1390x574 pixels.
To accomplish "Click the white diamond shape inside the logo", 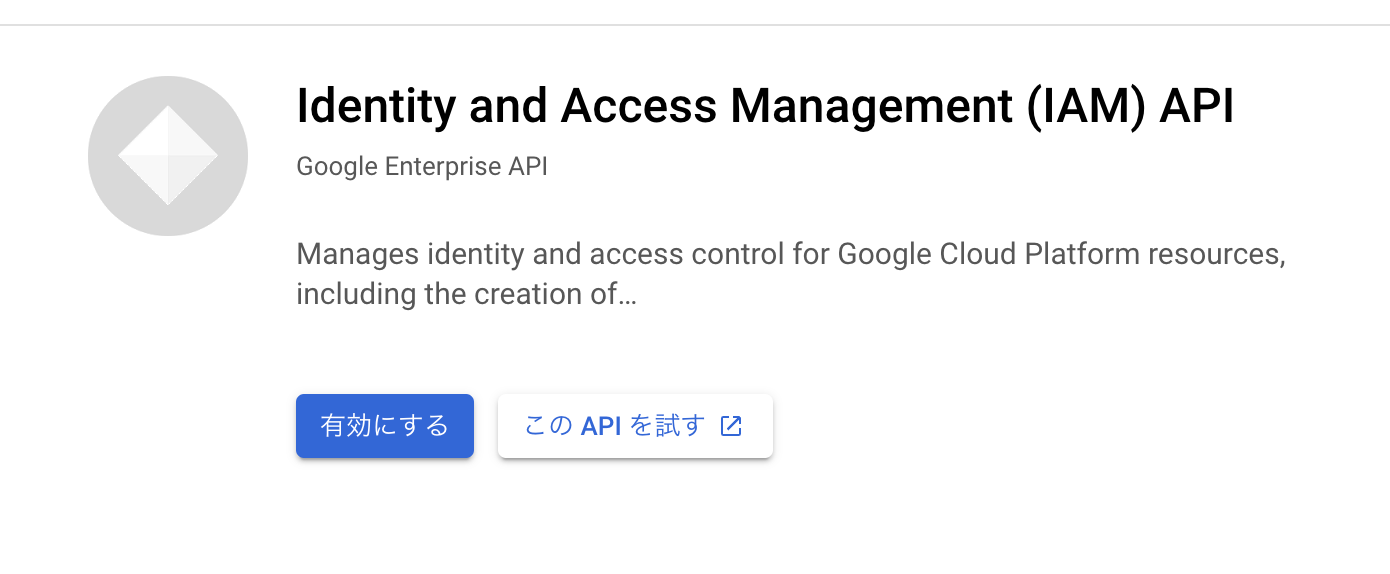I will 168,156.
